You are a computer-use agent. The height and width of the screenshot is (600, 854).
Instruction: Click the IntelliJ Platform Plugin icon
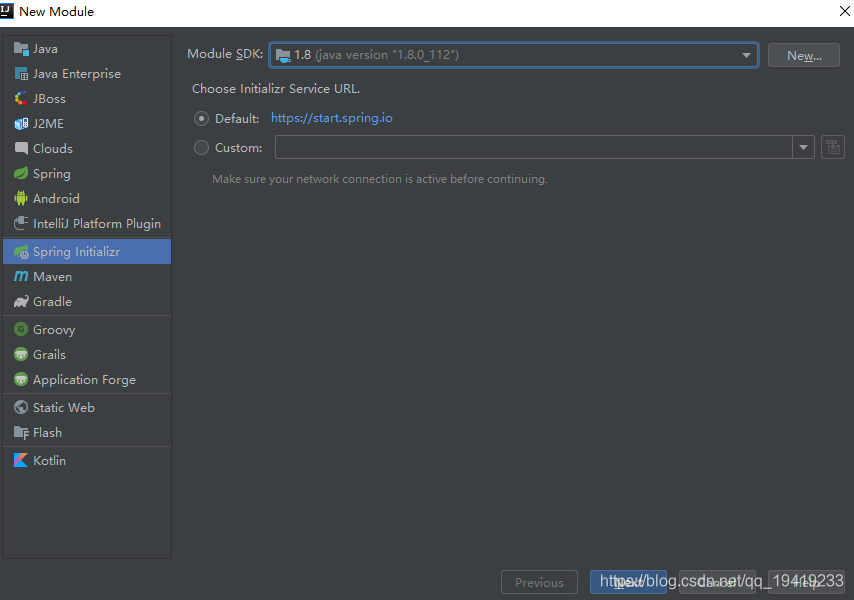[x=21, y=223]
